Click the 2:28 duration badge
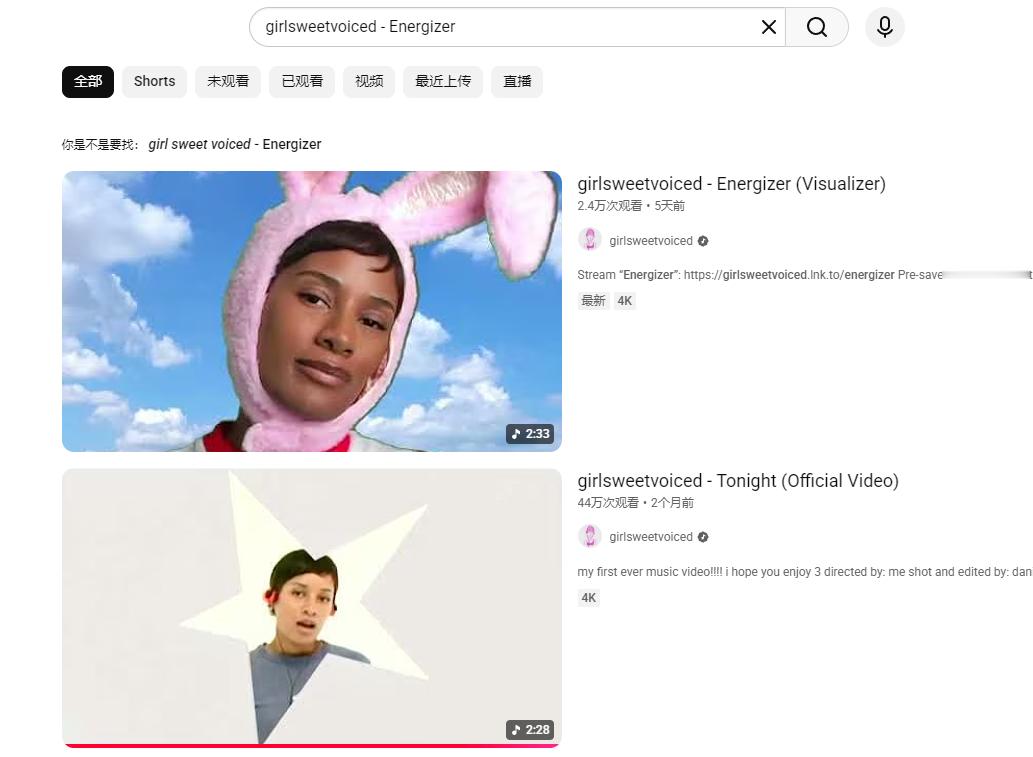1033x757 pixels. (x=530, y=729)
